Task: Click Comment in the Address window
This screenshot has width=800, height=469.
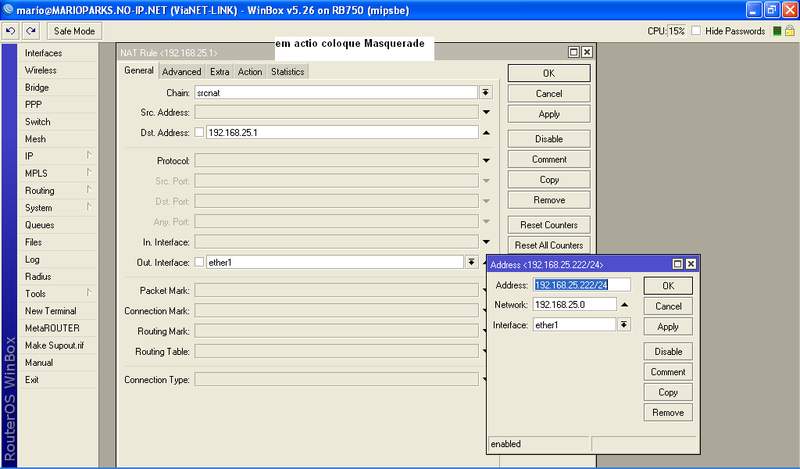Action: pos(668,372)
